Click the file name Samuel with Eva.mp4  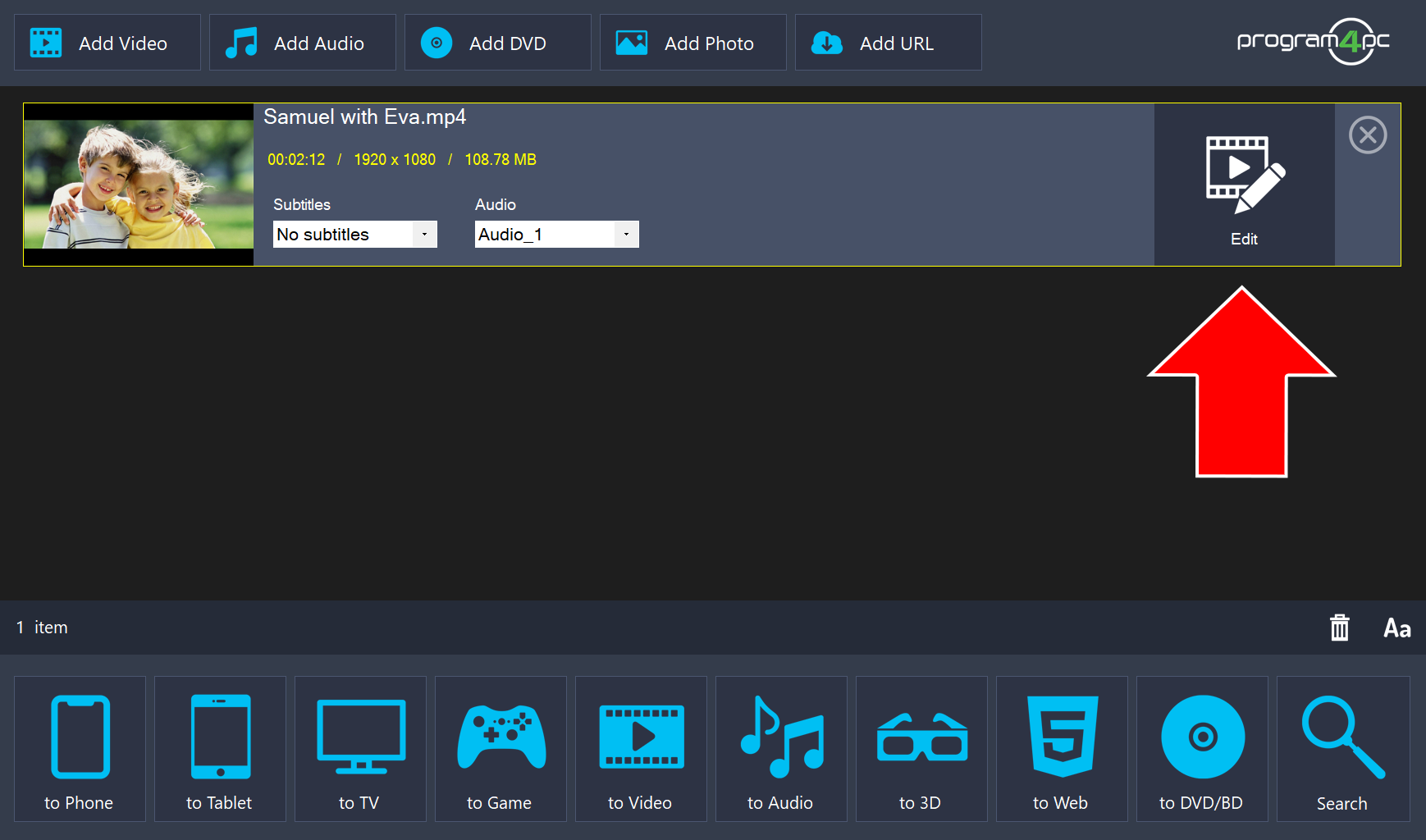pos(365,117)
